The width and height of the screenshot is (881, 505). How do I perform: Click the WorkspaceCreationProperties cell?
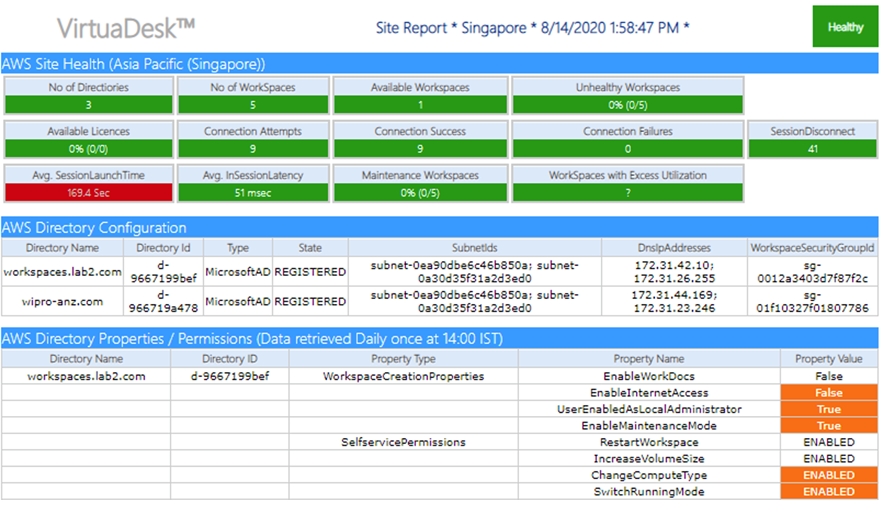pyautogui.click(x=403, y=376)
